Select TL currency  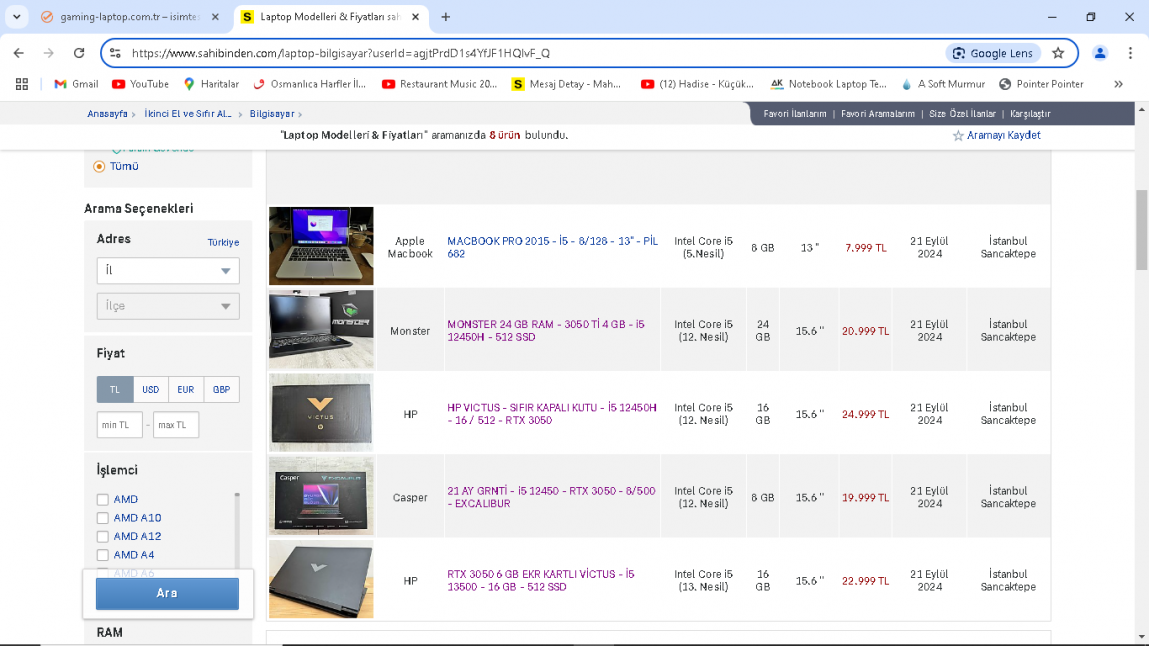(x=115, y=390)
